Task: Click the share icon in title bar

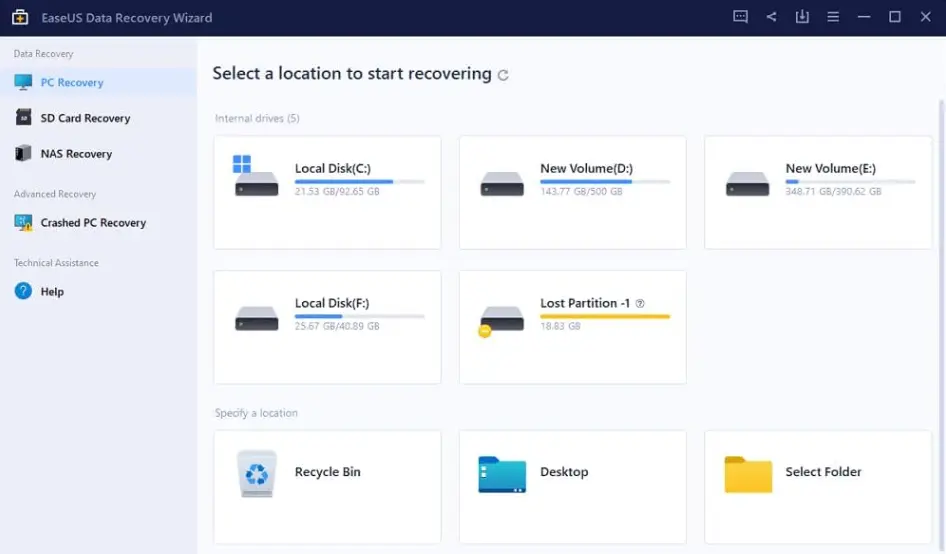Action: (x=771, y=17)
